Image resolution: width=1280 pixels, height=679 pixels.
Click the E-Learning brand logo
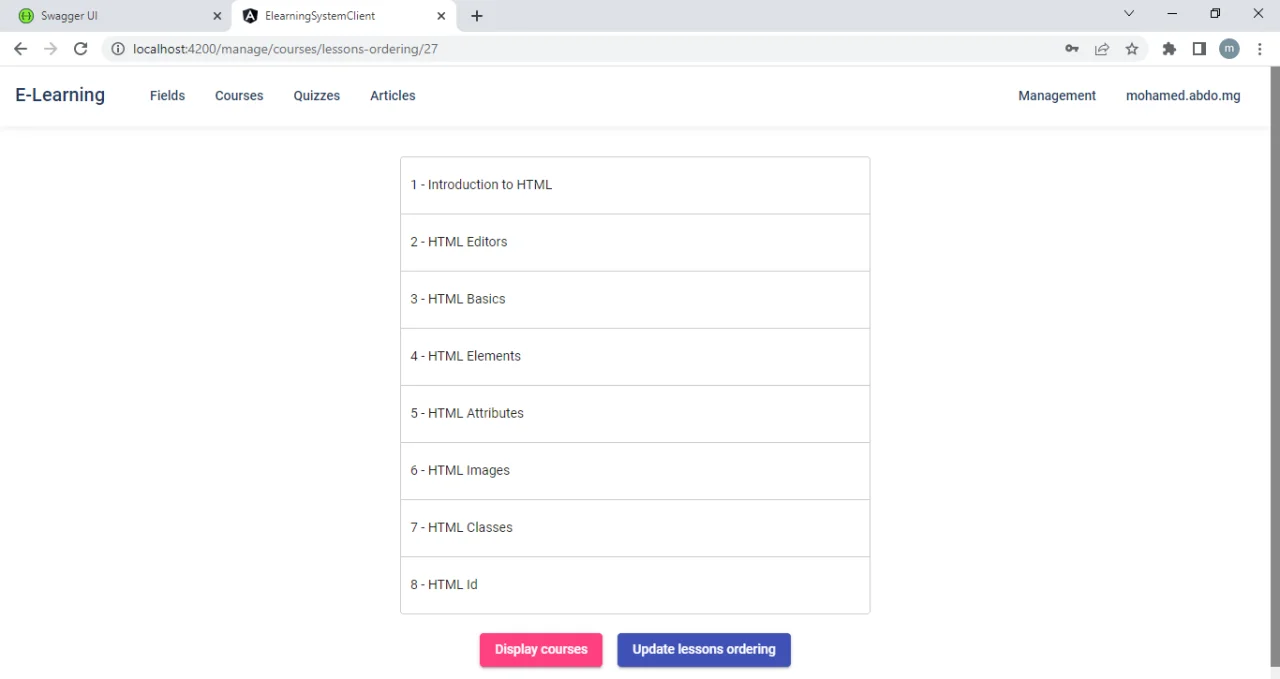[60, 95]
